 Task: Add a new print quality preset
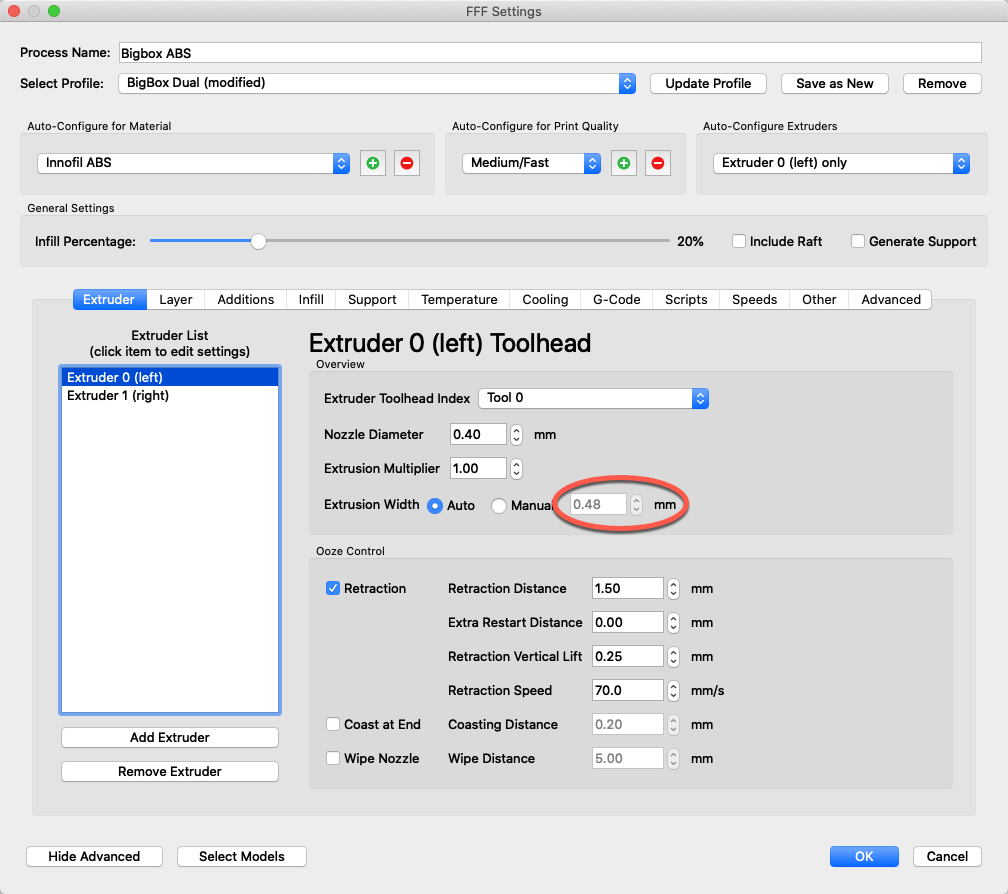pos(624,163)
